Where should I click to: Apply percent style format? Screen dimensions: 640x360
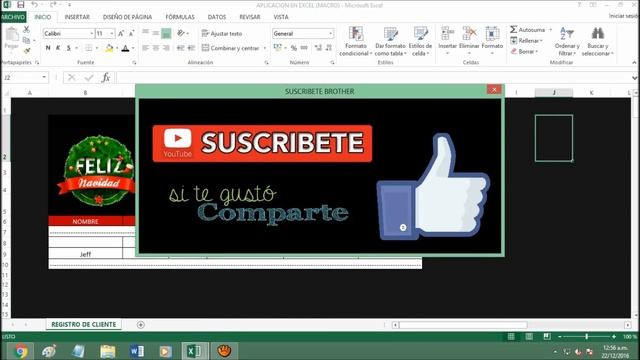tap(293, 48)
